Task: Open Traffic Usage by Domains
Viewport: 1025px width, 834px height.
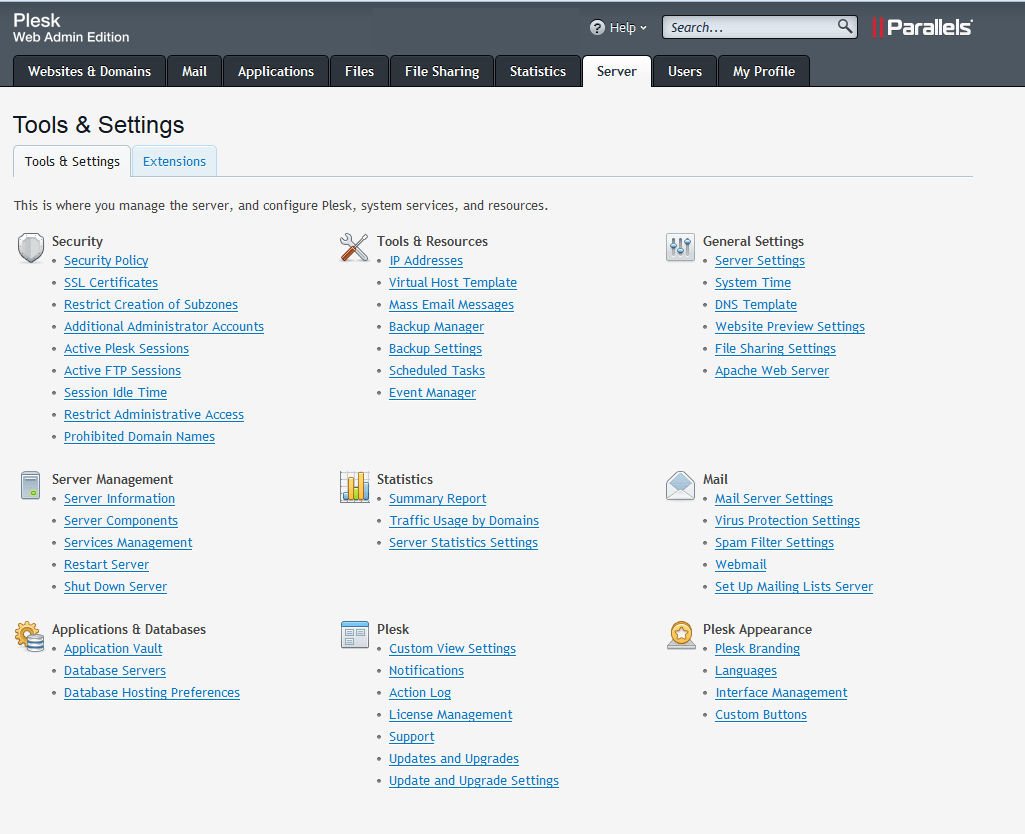Action: [464, 520]
